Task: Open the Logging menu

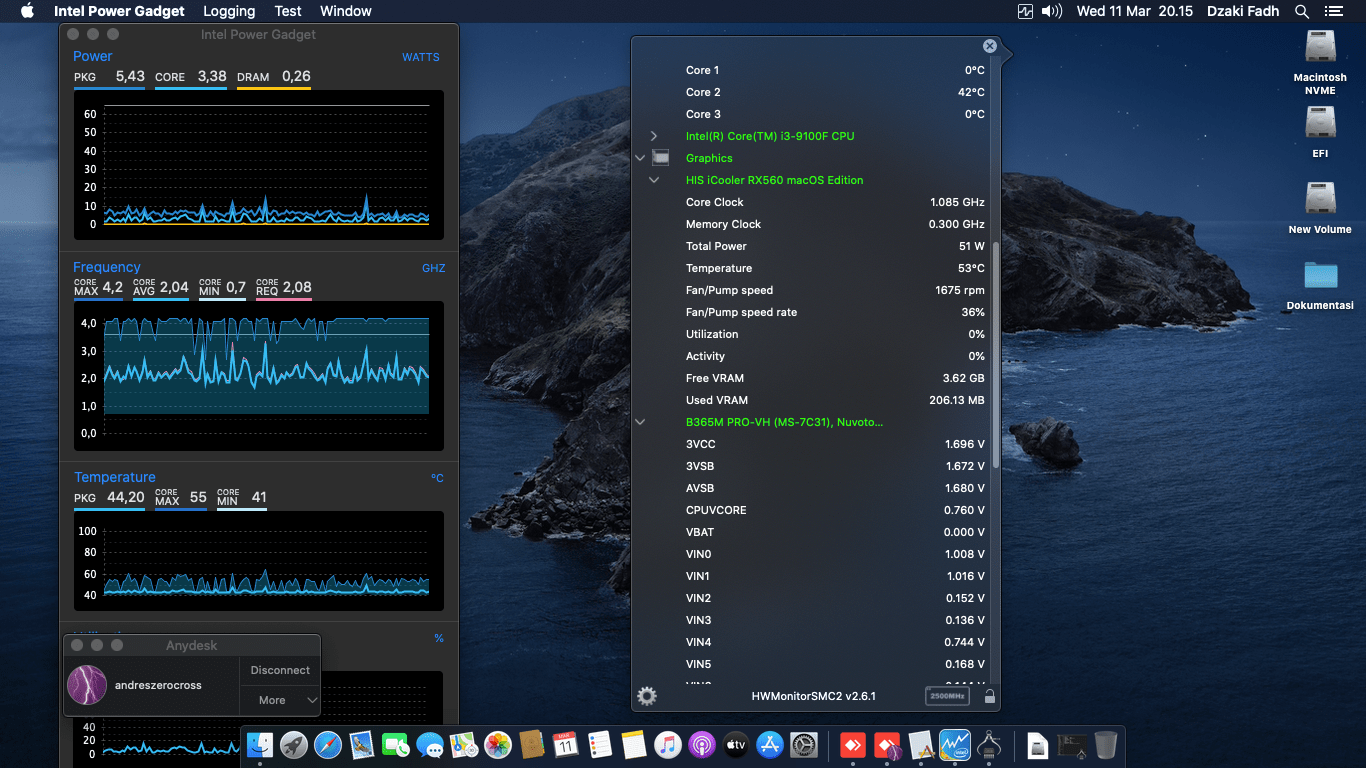Action: (228, 11)
